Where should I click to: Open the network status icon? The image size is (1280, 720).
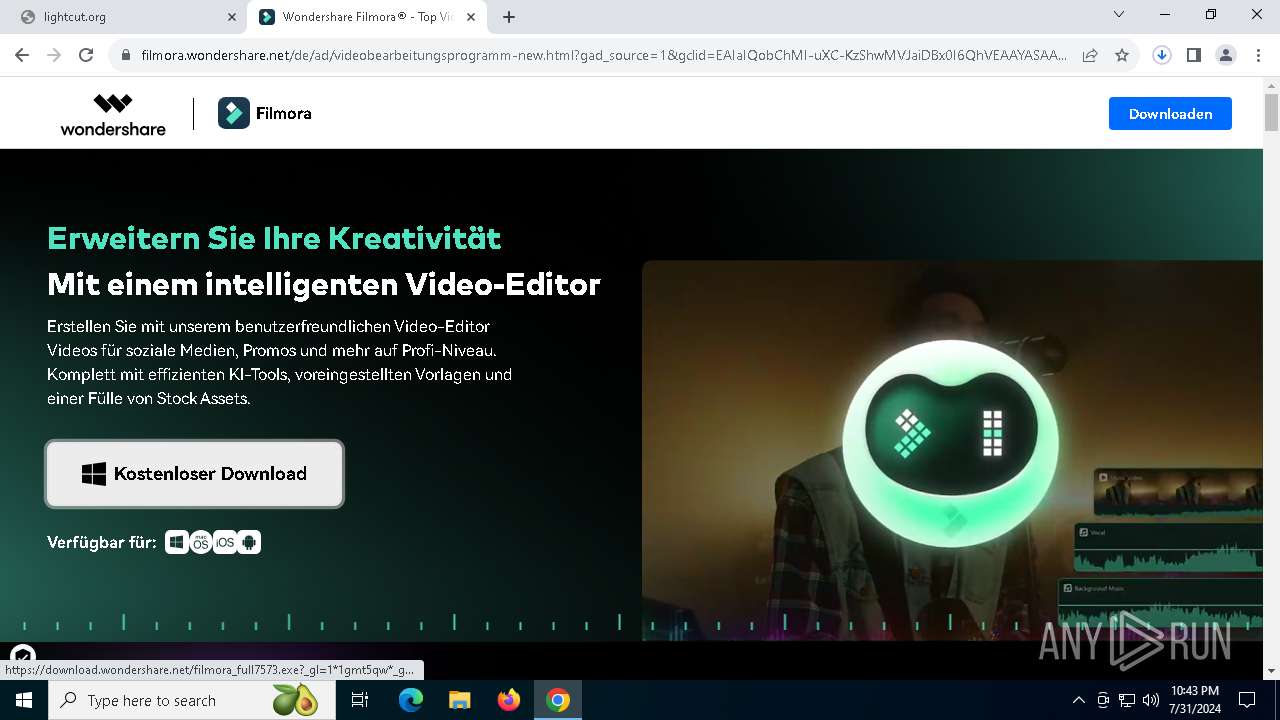tap(1127, 700)
